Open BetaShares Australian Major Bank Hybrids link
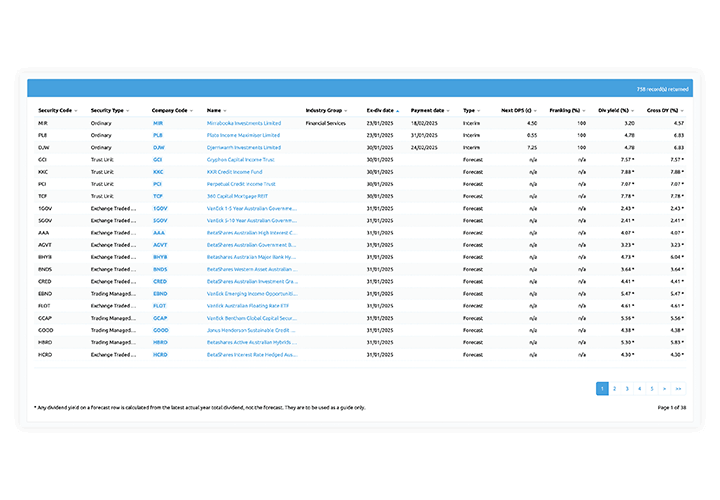Viewport: 720px width, 500px height. 252,257
